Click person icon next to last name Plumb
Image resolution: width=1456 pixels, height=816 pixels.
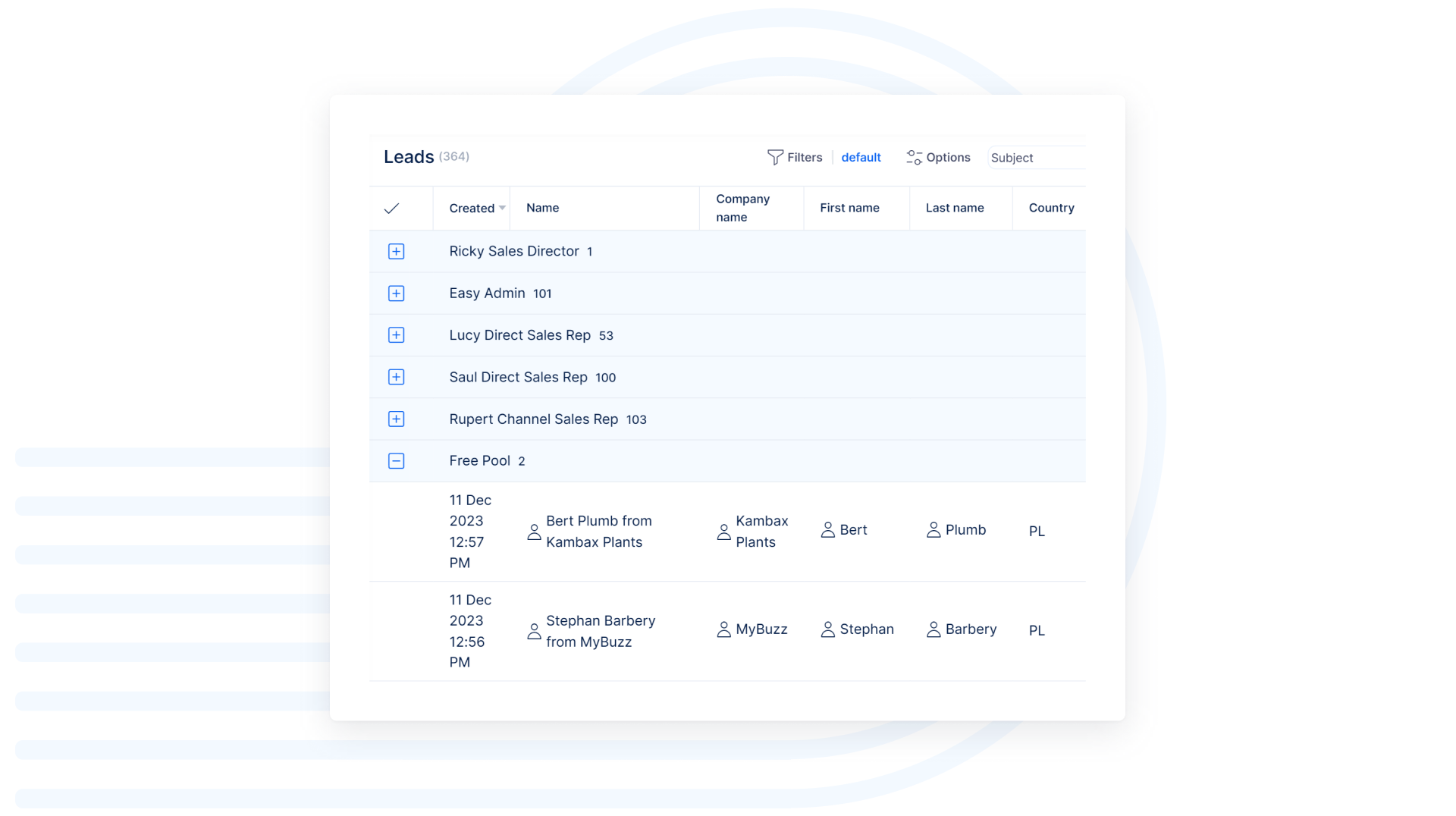(x=934, y=530)
